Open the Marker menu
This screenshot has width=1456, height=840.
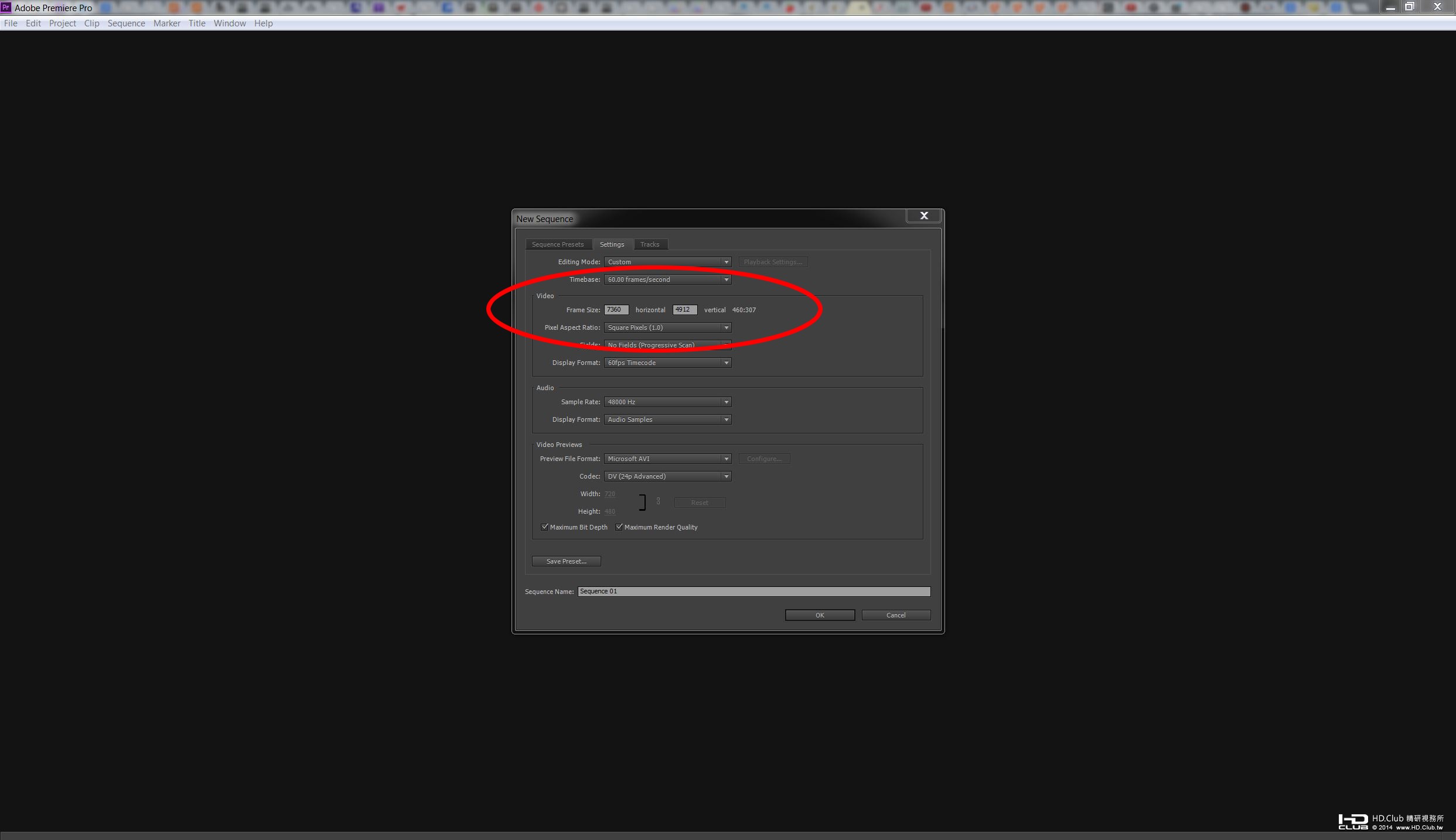coord(166,23)
